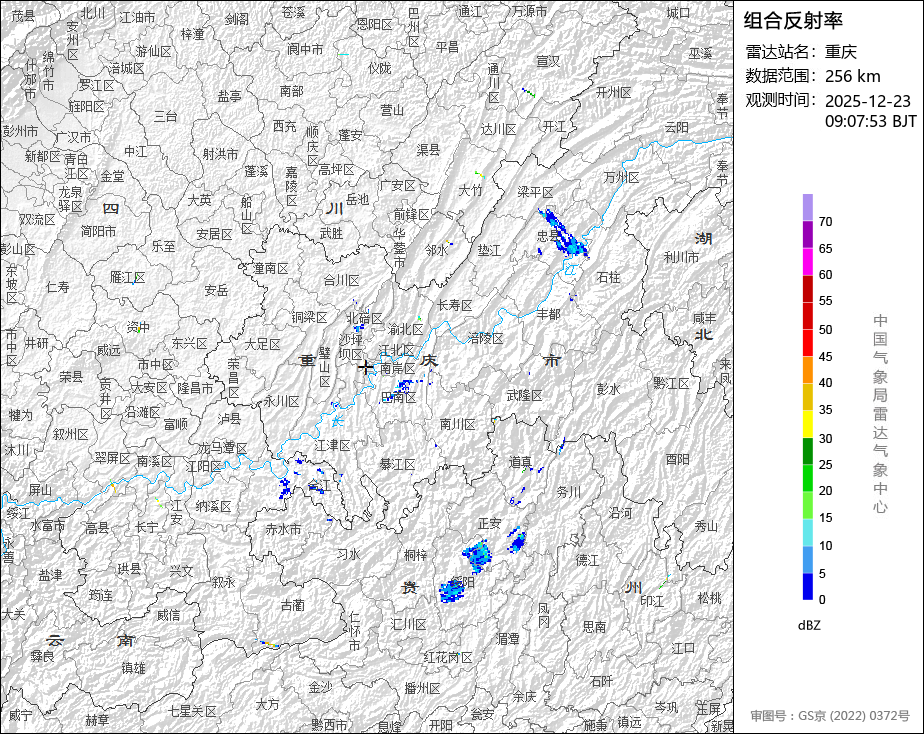Click the orange legend swatch between 40 and 45
The height and width of the screenshot is (734, 924).
point(808,370)
